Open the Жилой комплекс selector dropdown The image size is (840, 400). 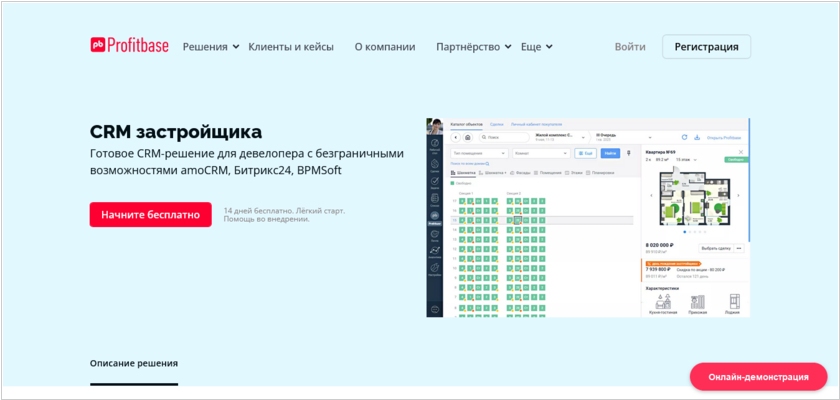[558, 138]
